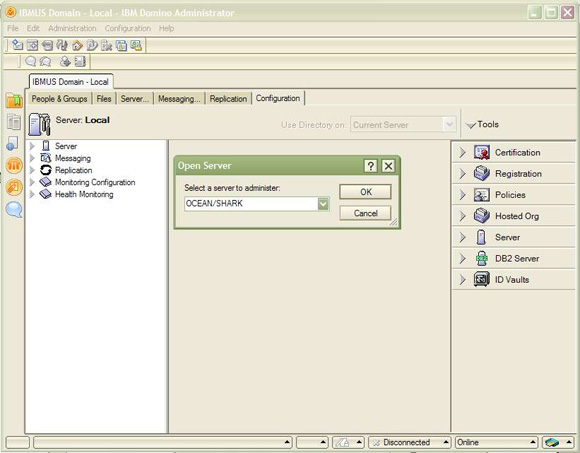Click OK in the Open Server dialog
The height and width of the screenshot is (453, 580).
(365, 192)
